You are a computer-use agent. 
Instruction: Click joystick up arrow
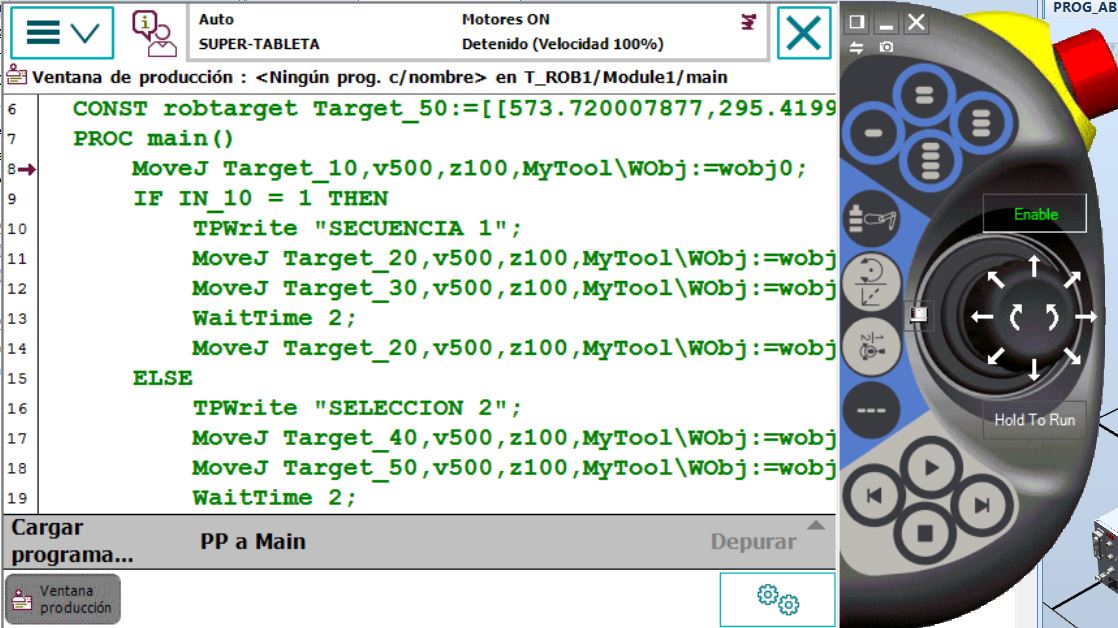(x=1034, y=267)
